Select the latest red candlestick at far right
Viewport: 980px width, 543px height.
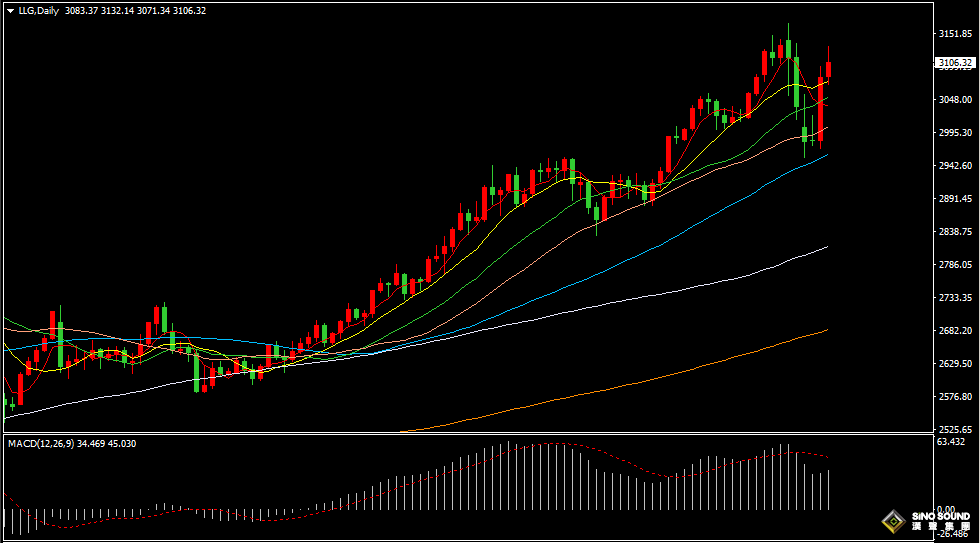coord(828,70)
